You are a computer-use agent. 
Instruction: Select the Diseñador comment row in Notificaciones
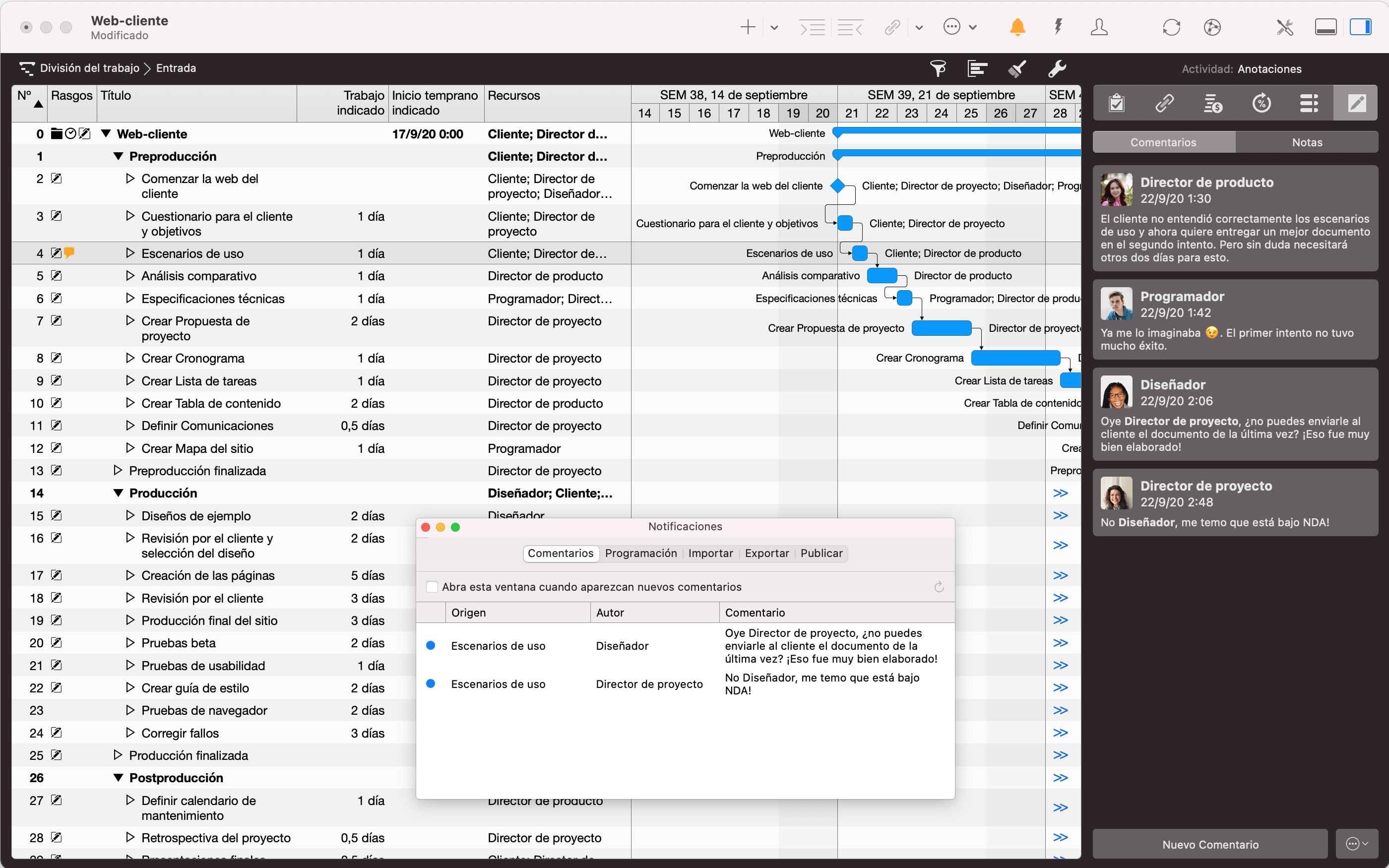coord(622,646)
